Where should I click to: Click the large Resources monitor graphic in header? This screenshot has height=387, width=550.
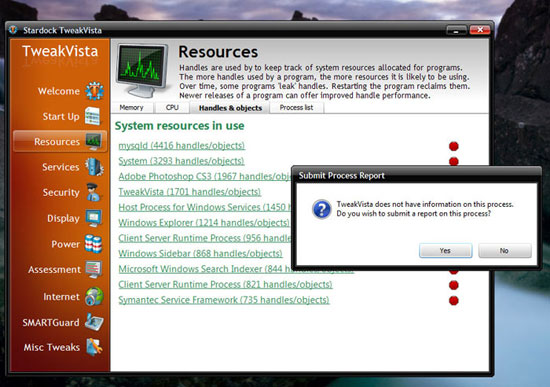tap(142, 70)
